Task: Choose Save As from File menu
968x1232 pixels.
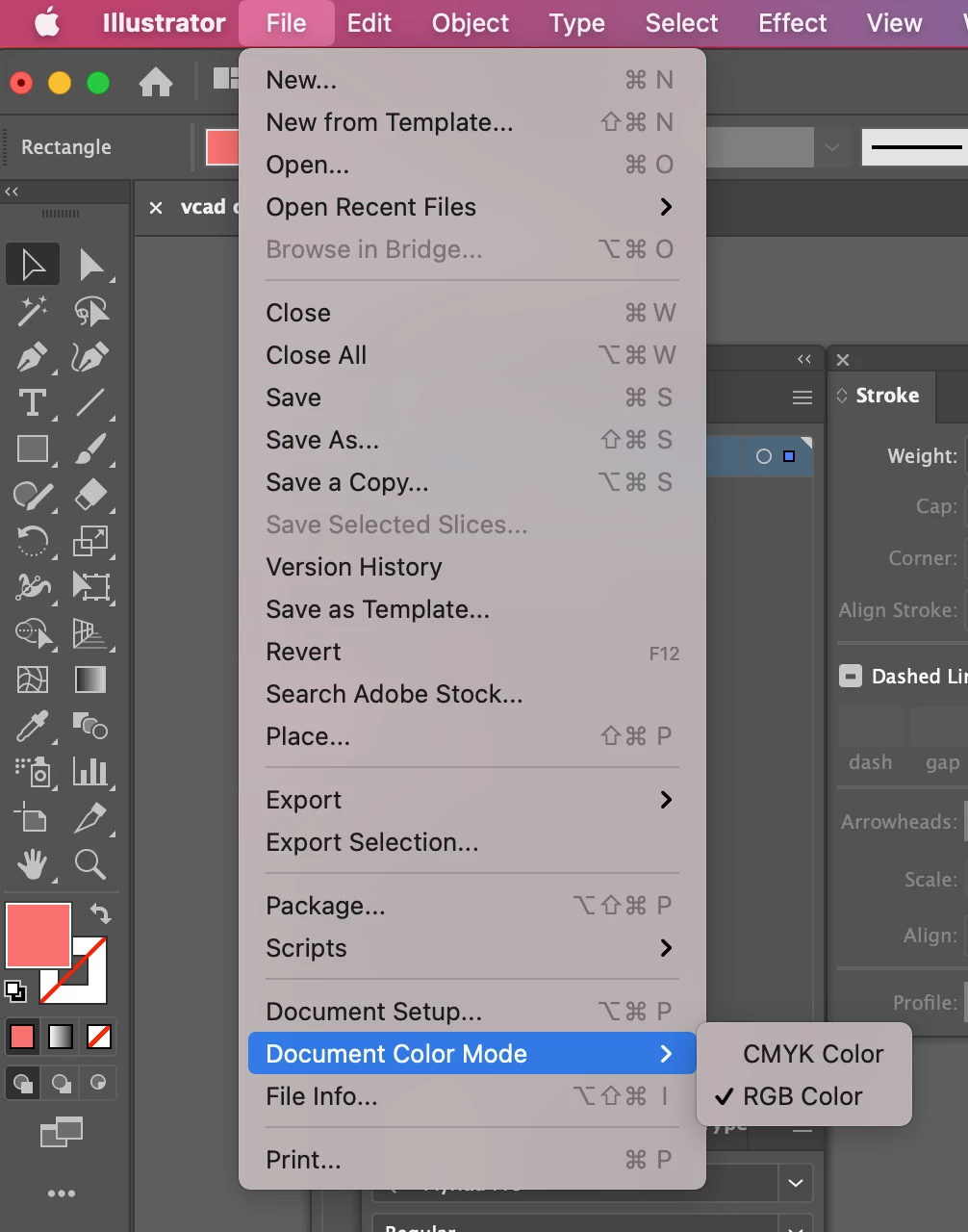Action: coord(472,440)
